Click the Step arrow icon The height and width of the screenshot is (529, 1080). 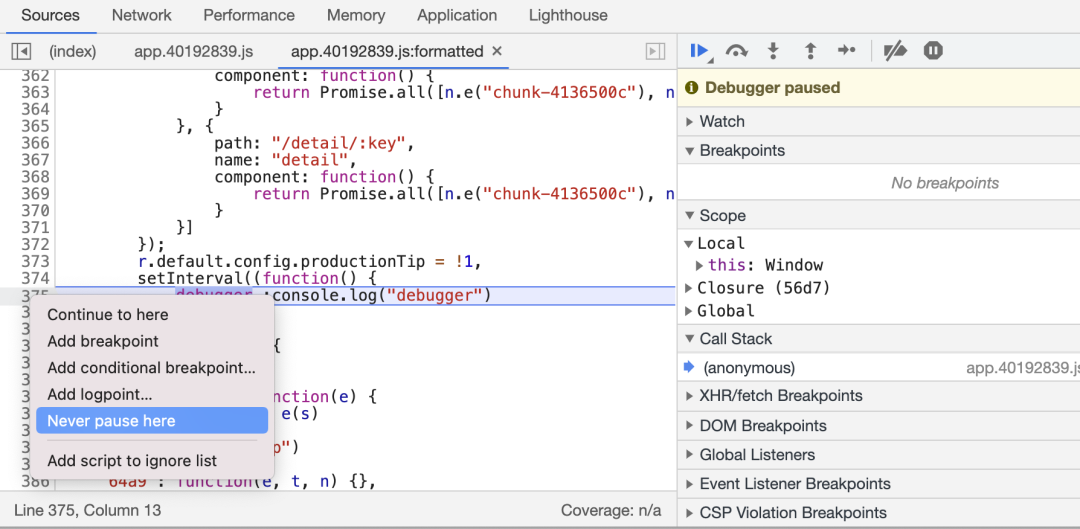pos(846,51)
